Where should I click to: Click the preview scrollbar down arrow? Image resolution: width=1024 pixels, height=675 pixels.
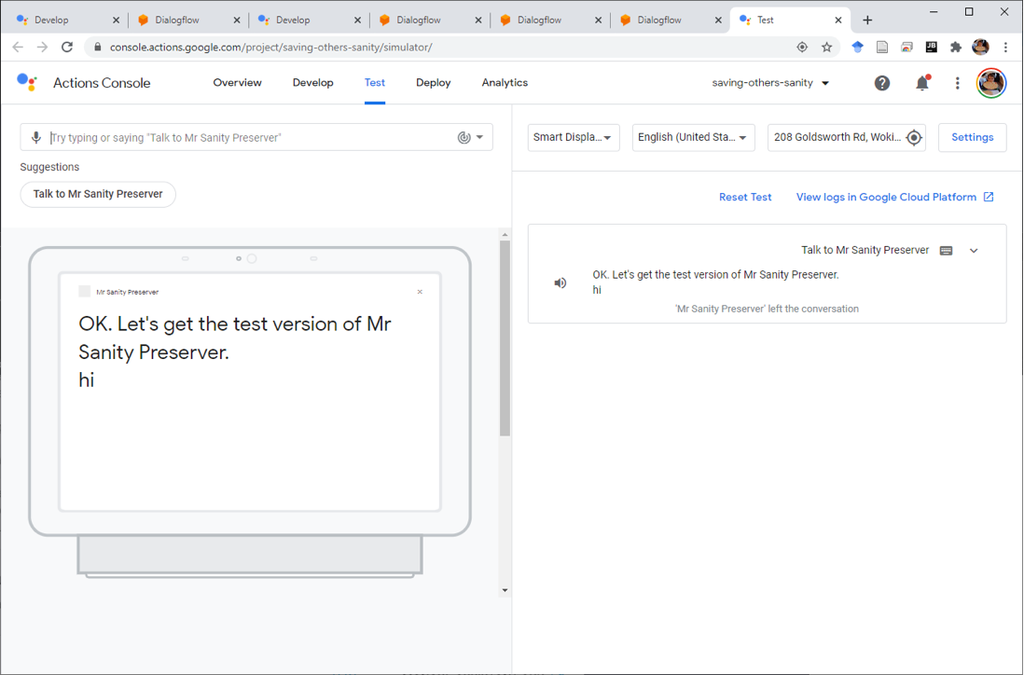click(x=504, y=590)
